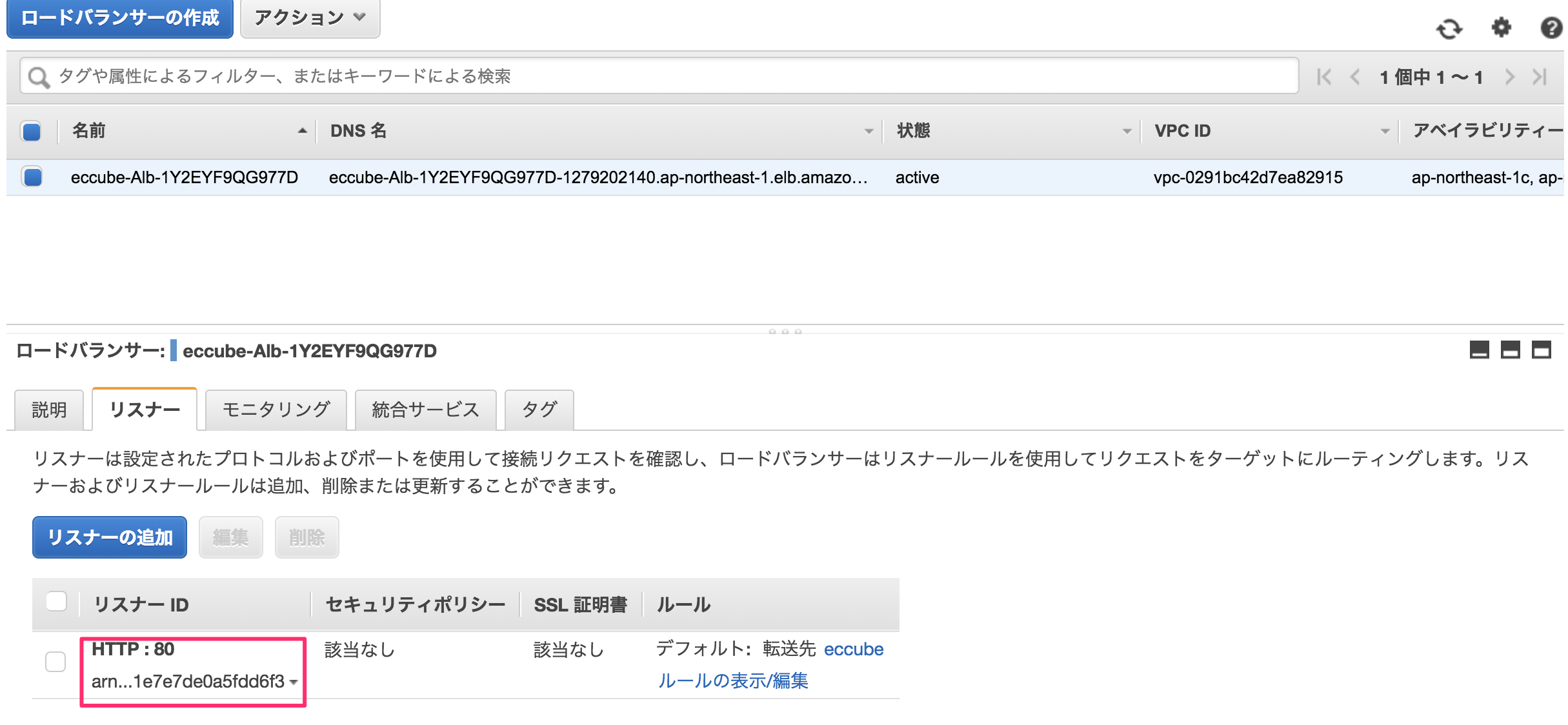Select all load balancers checkbox
This screenshot has height=725, width=1568.
tap(30, 131)
